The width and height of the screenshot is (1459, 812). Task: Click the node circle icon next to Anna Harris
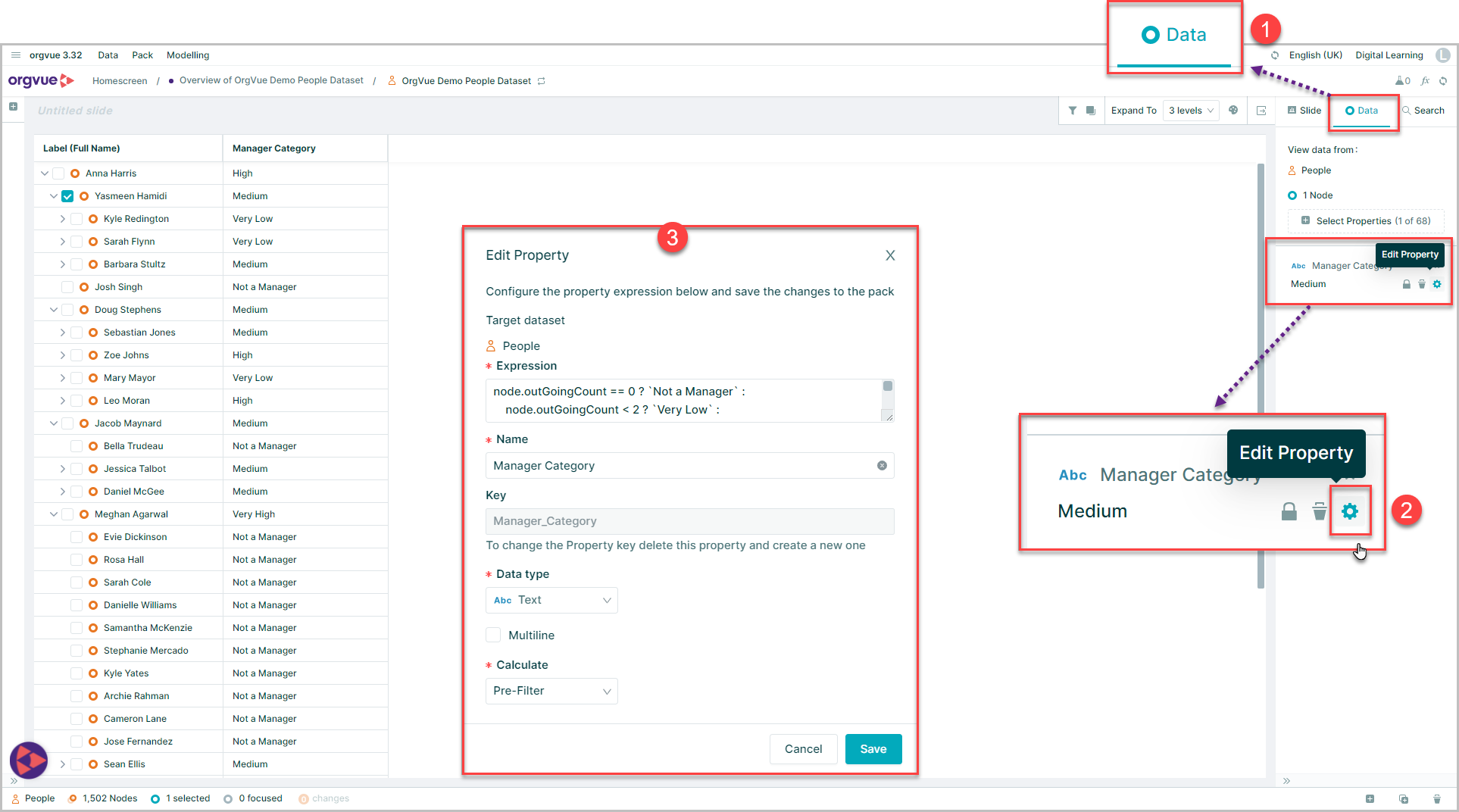pos(75,173)
